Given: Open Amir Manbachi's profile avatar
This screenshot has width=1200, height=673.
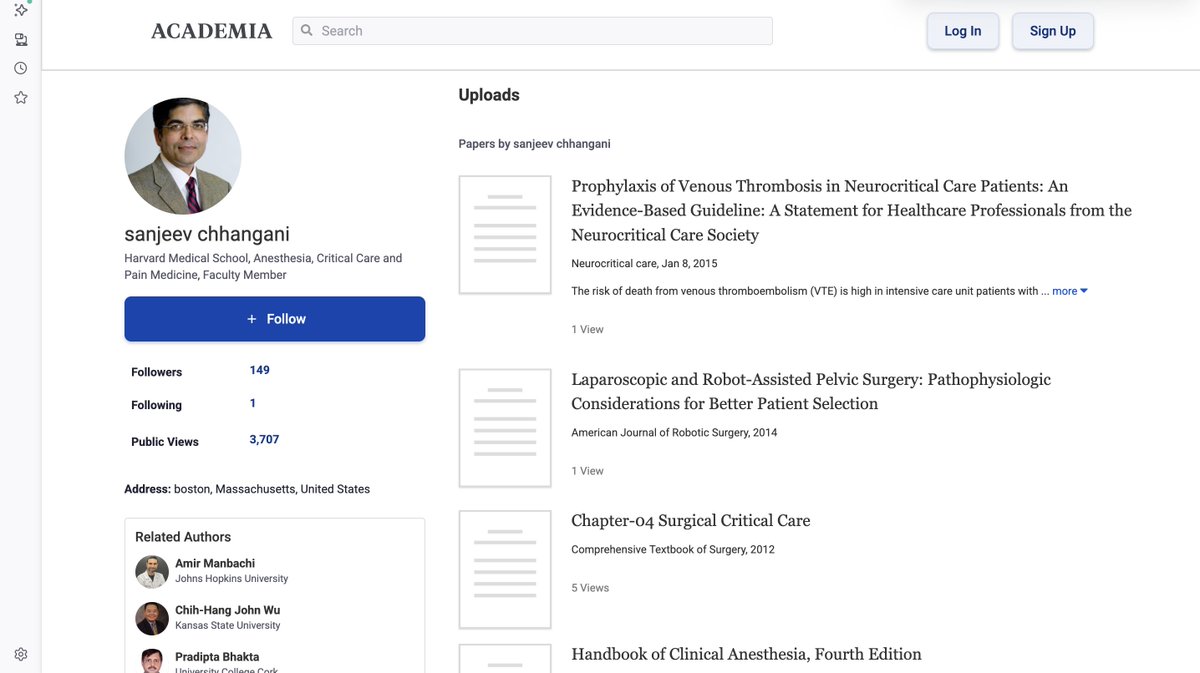Looking at the screenshot, I should pyautogui.click(x=151, y=572).
